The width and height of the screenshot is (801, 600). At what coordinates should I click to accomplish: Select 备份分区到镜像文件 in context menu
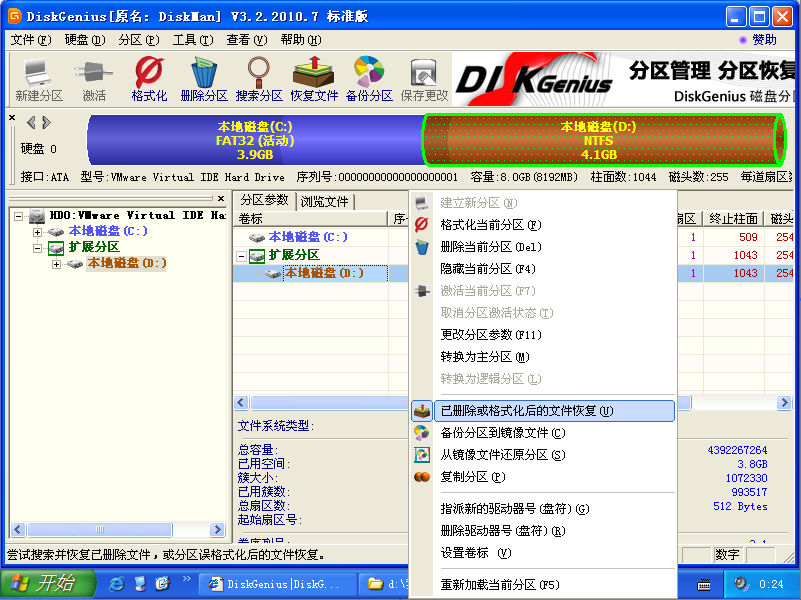click(502, 433)
